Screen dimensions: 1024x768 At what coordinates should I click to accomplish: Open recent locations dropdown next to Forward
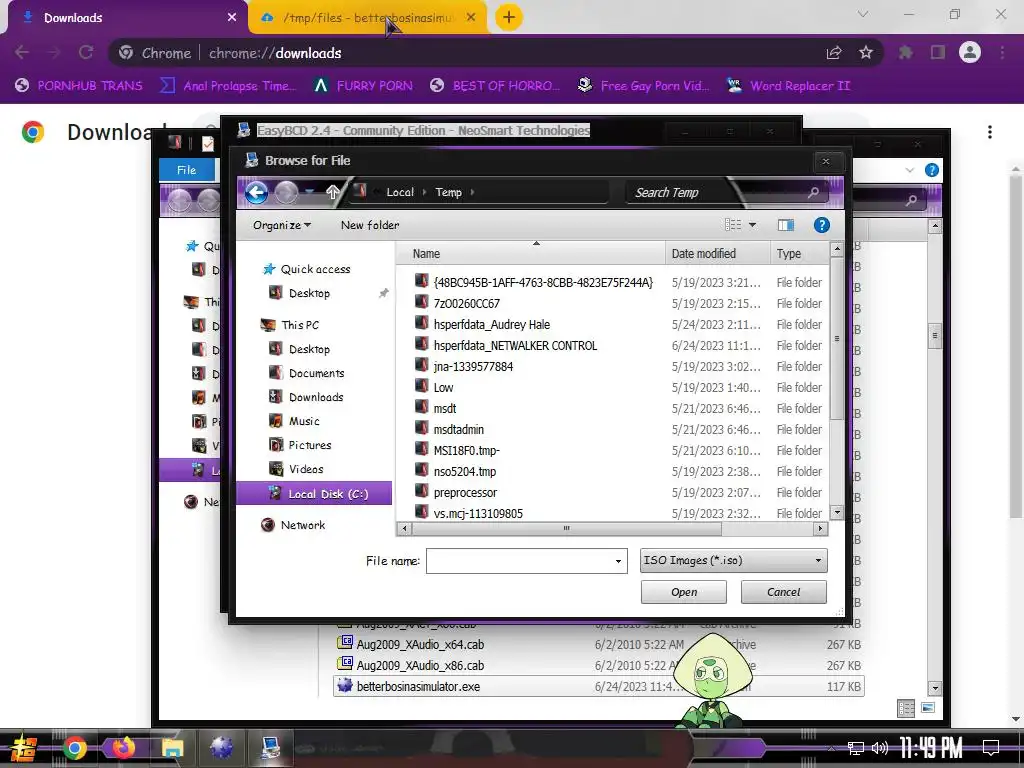pos(310,192)
